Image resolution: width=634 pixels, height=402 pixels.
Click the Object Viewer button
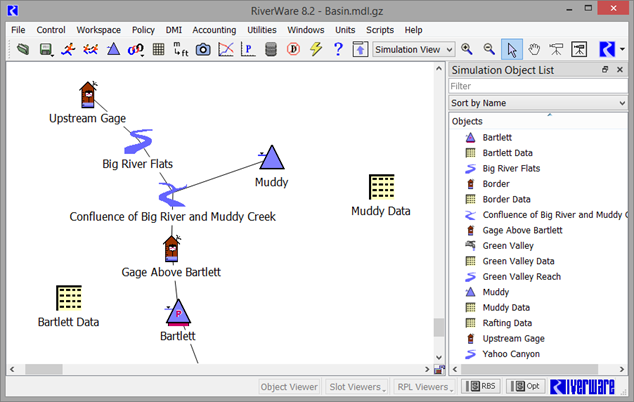tap(289, 387)
